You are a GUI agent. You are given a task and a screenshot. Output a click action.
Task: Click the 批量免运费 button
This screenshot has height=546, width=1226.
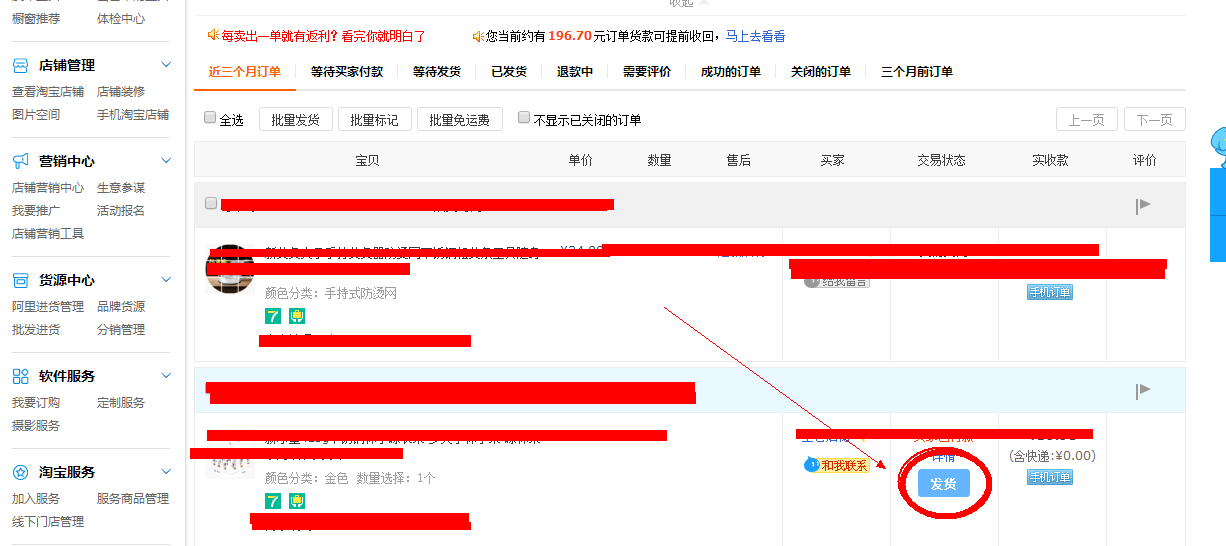tap(459, 120)
